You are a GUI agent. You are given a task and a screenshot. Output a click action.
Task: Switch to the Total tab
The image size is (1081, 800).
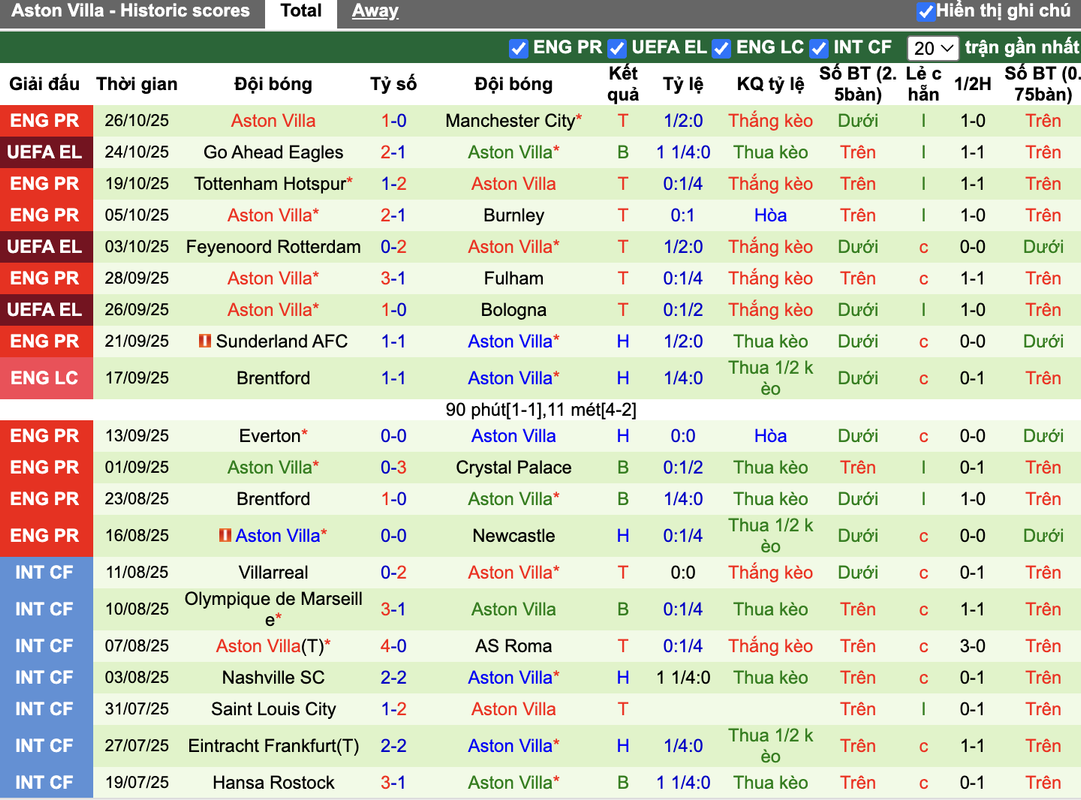pos(301,12)
